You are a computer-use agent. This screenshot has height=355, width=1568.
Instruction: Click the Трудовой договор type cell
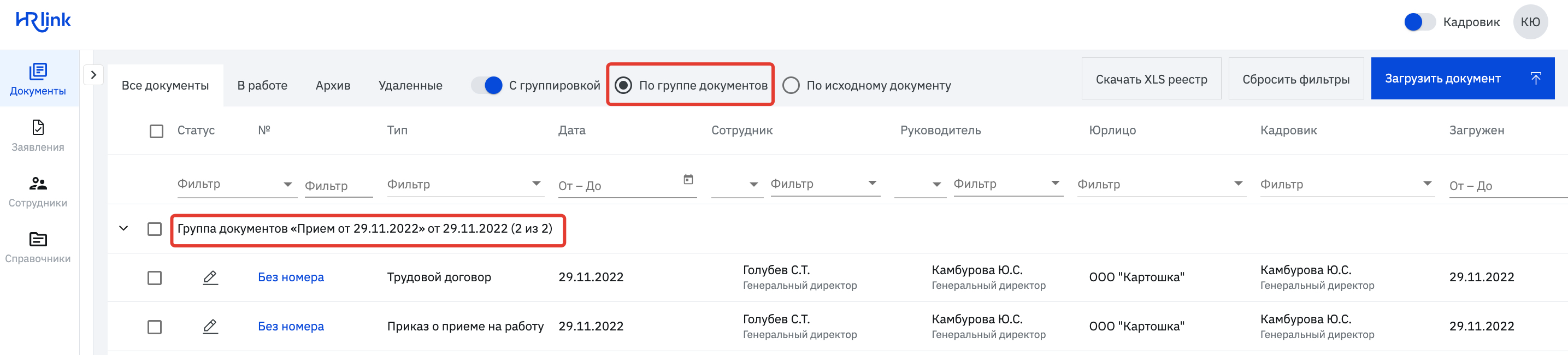pos(439,277)
